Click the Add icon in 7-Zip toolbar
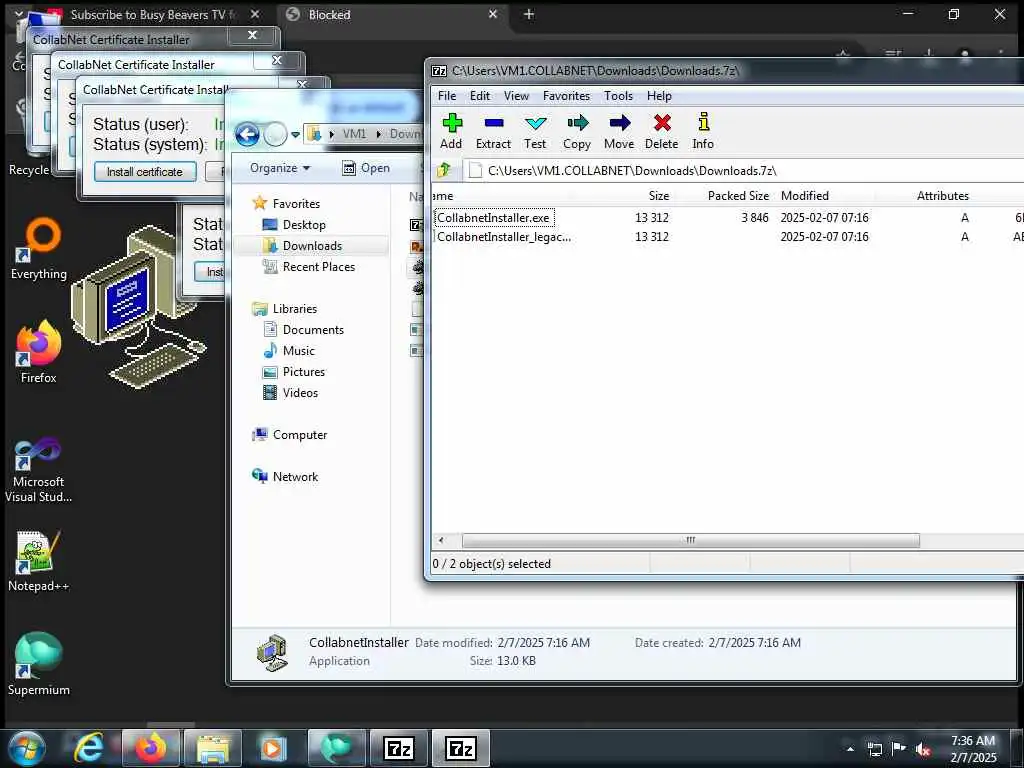 [451, 131]
